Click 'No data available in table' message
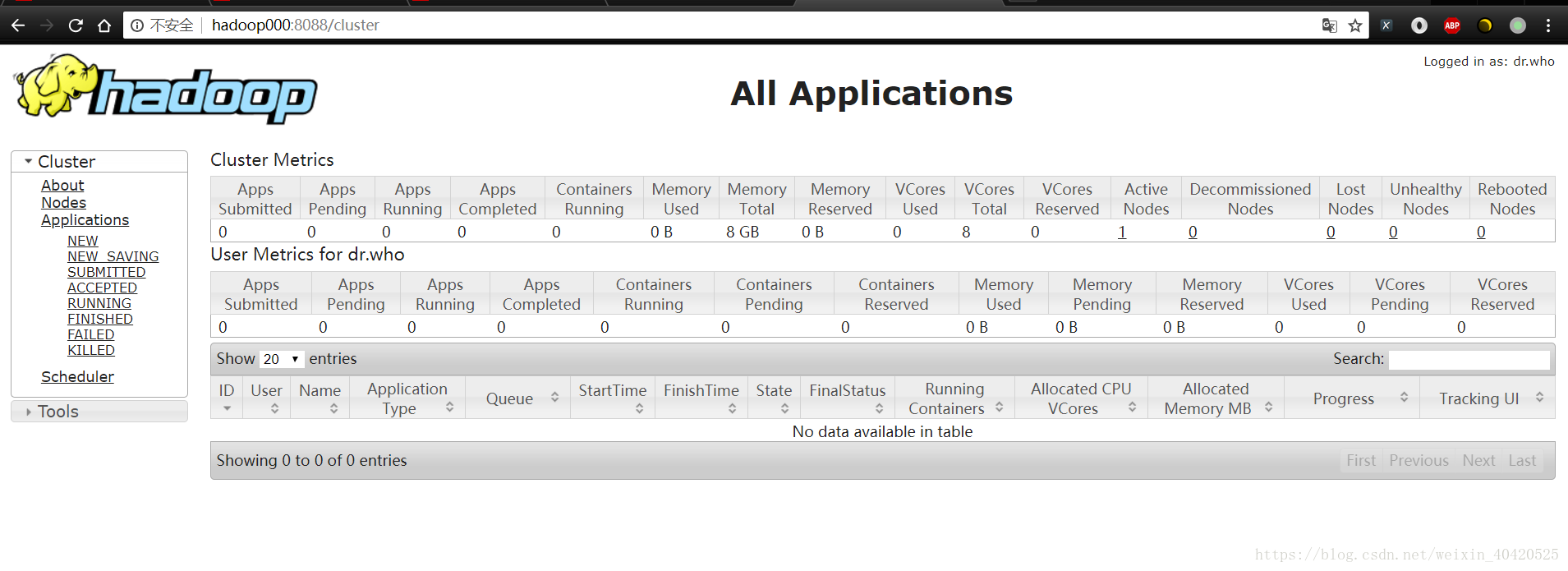This screenshot has height=571, width=1568. (882, 431)
